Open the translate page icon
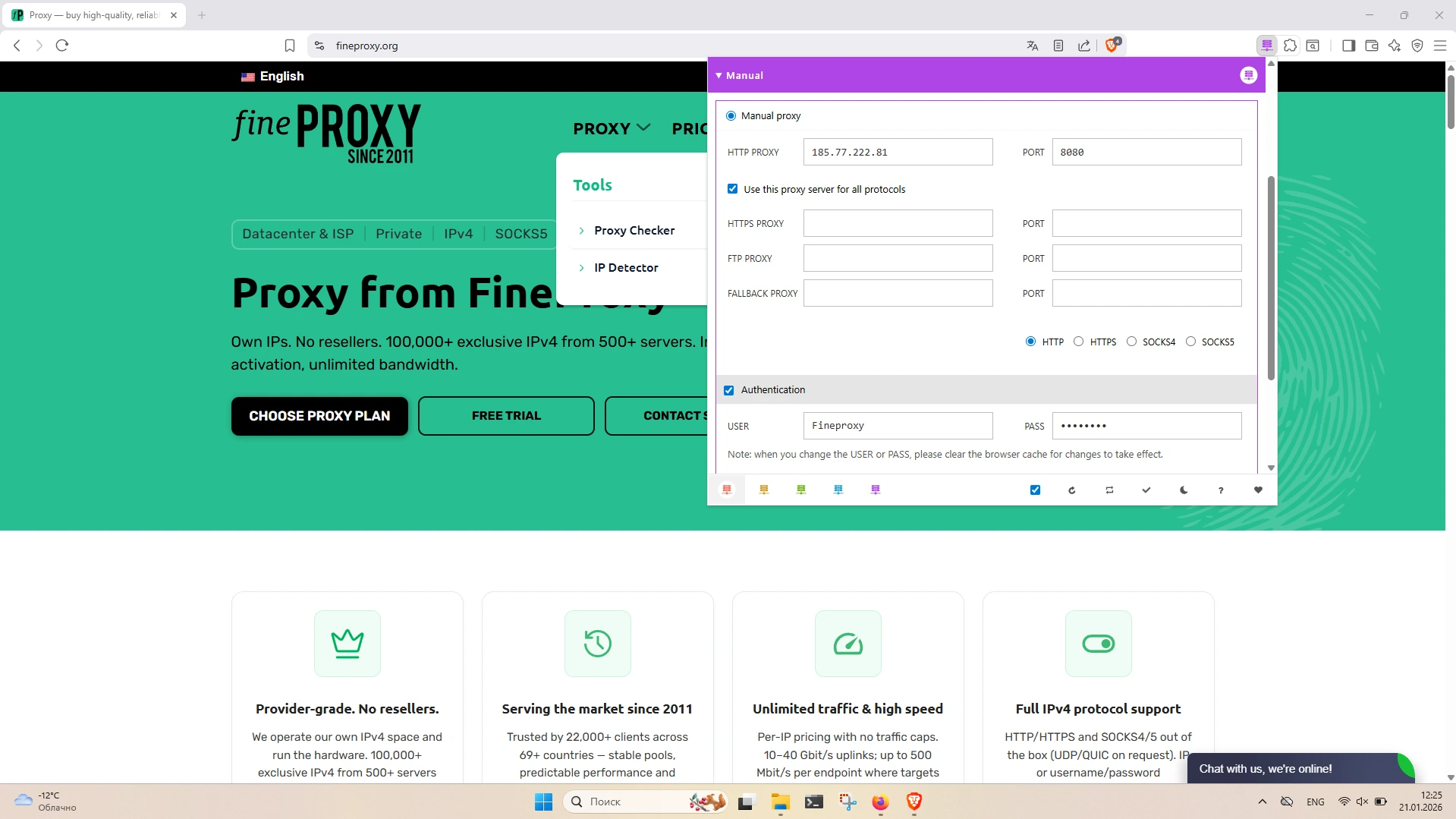 point(1033,46)
